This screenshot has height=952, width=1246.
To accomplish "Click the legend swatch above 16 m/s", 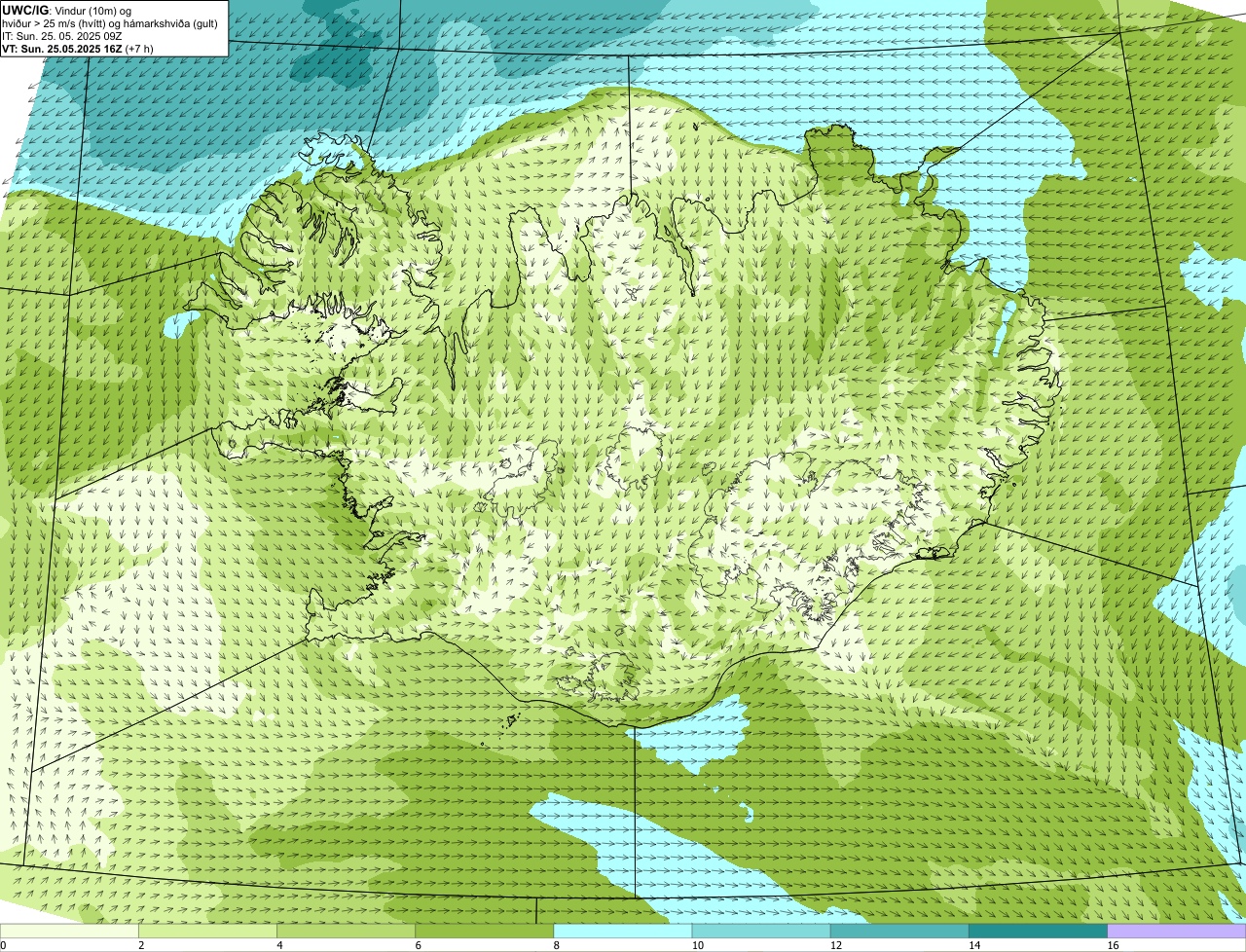I will coord(1176,932).
